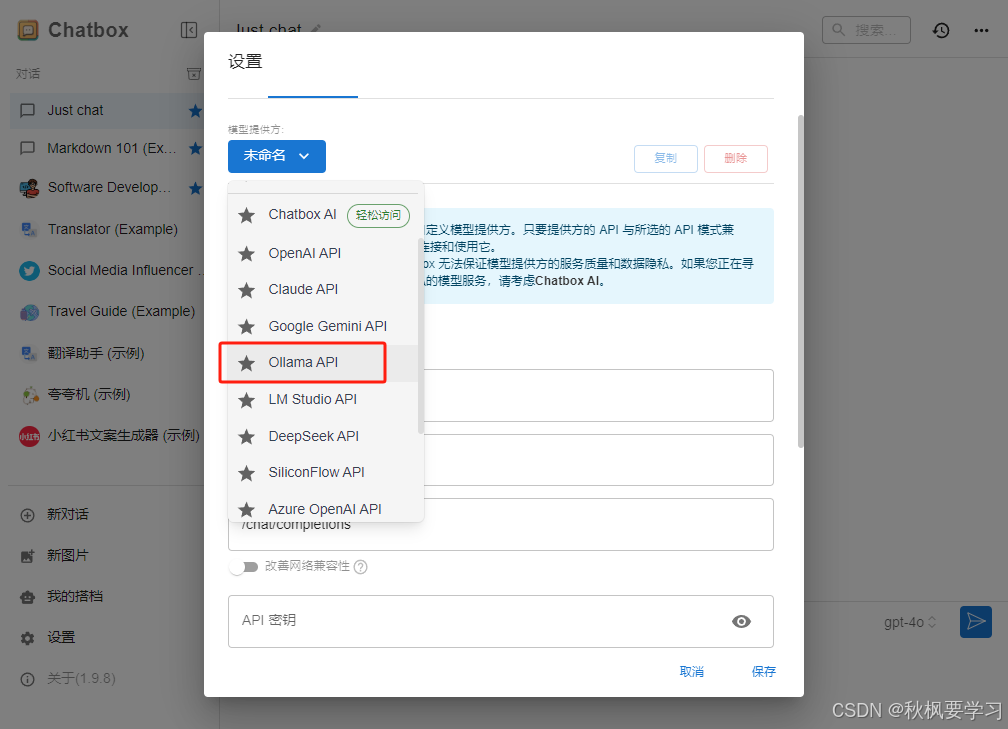Show the API key with the eye icon

[x=741, y=622]
